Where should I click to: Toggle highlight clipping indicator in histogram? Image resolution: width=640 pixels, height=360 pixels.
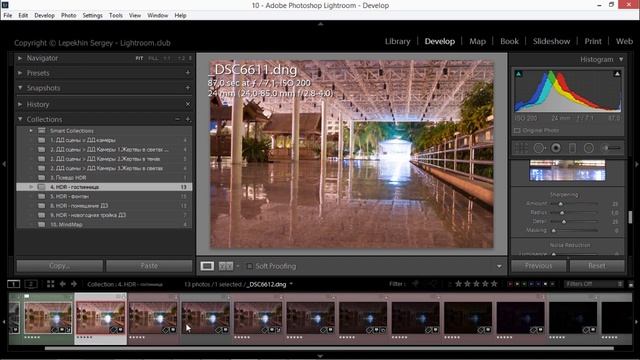click(617, 74)
